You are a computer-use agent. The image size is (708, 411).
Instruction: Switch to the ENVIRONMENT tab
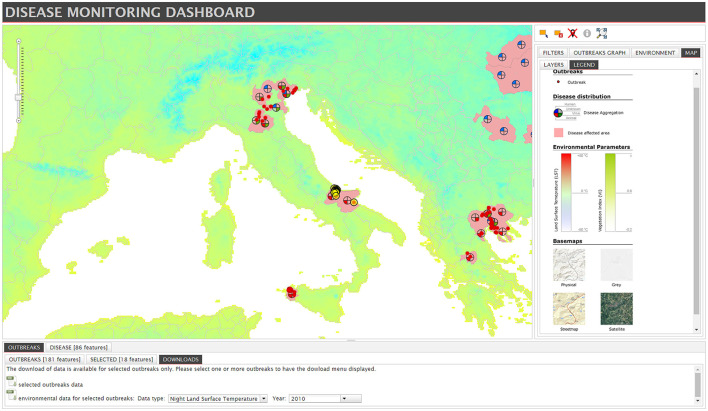point(655,53)
